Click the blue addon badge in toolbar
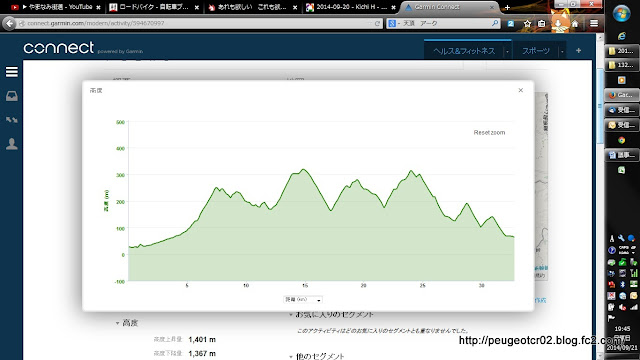The height and width of the screenshot is (360, 640). tap(511, 24)
